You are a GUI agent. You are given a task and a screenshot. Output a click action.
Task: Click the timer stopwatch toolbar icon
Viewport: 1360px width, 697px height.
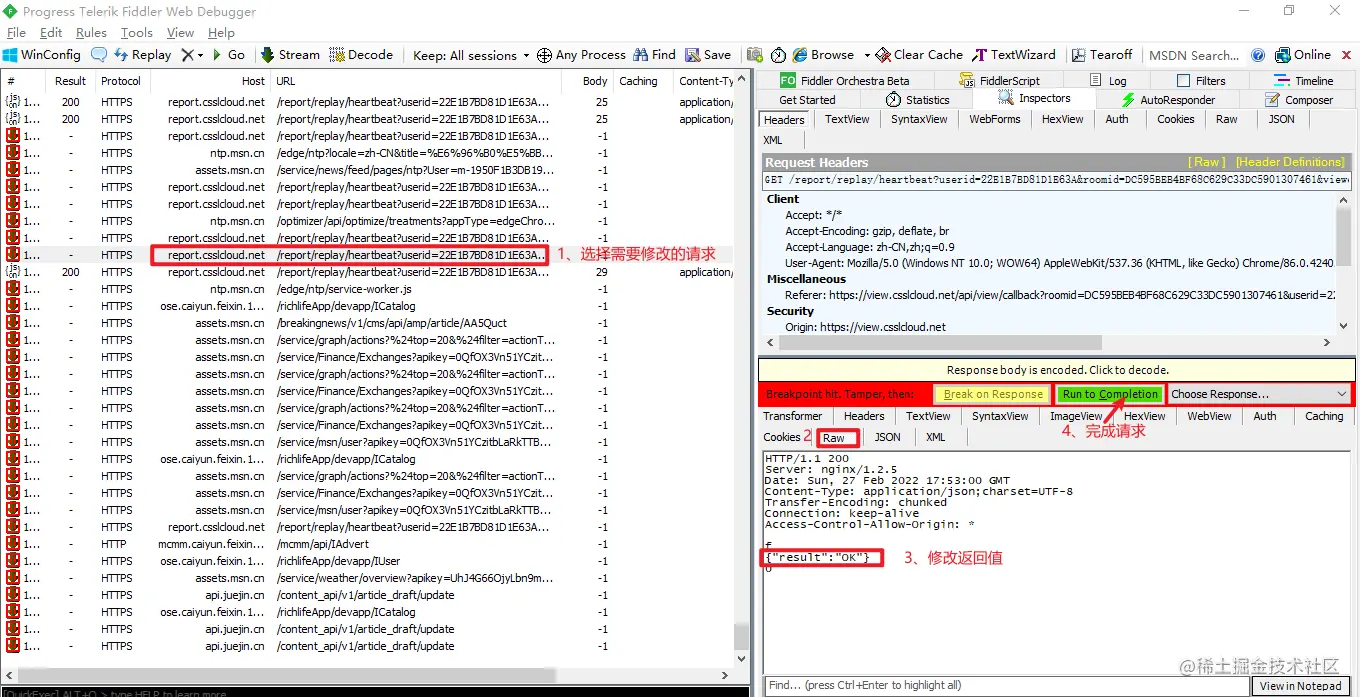pos(777,55)
